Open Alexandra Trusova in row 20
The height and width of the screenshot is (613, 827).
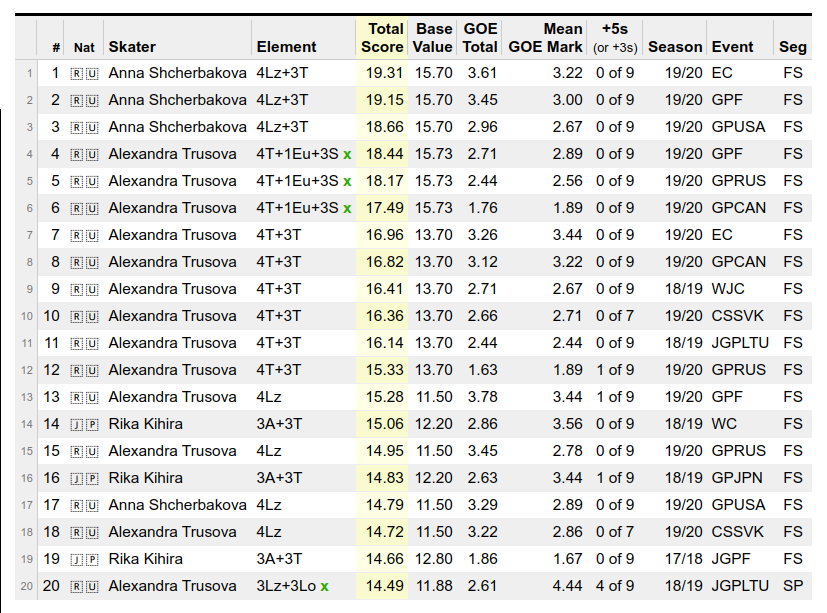point(172,586)
